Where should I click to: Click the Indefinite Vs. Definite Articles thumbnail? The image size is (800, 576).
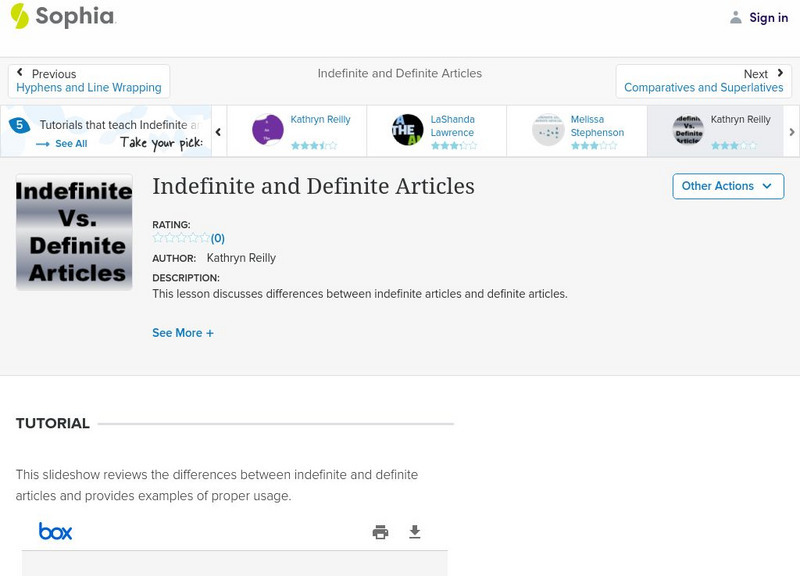click(74, 232)
